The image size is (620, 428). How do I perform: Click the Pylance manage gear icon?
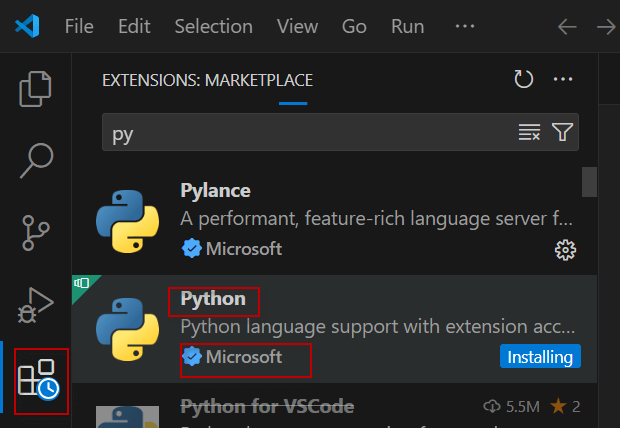[565, 248]
